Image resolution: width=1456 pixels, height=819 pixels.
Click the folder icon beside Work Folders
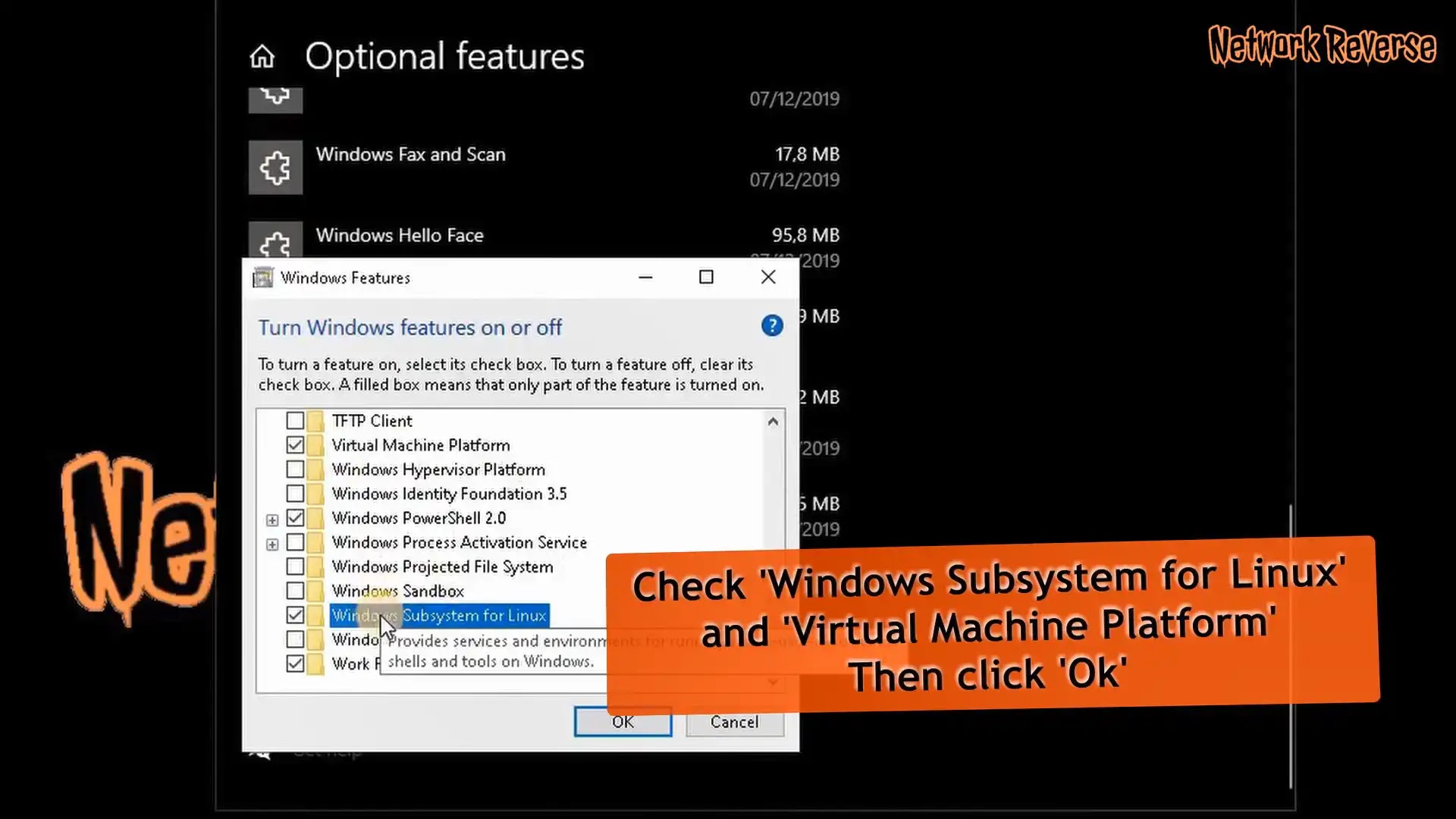[315, 664]
